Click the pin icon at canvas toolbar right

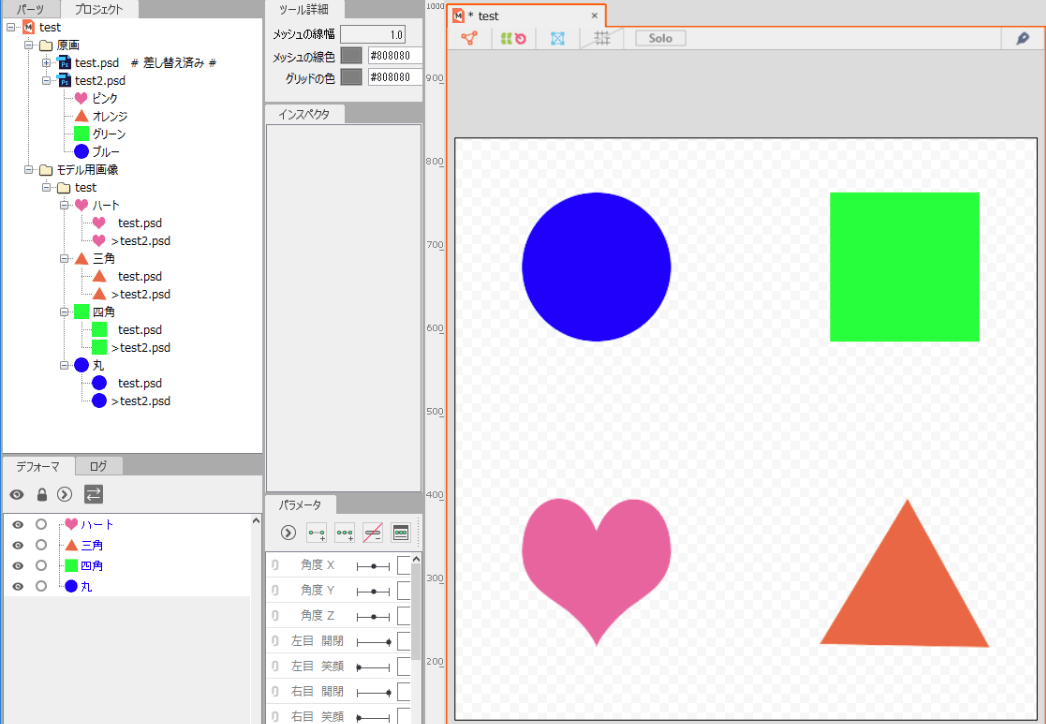point(1022,38)
